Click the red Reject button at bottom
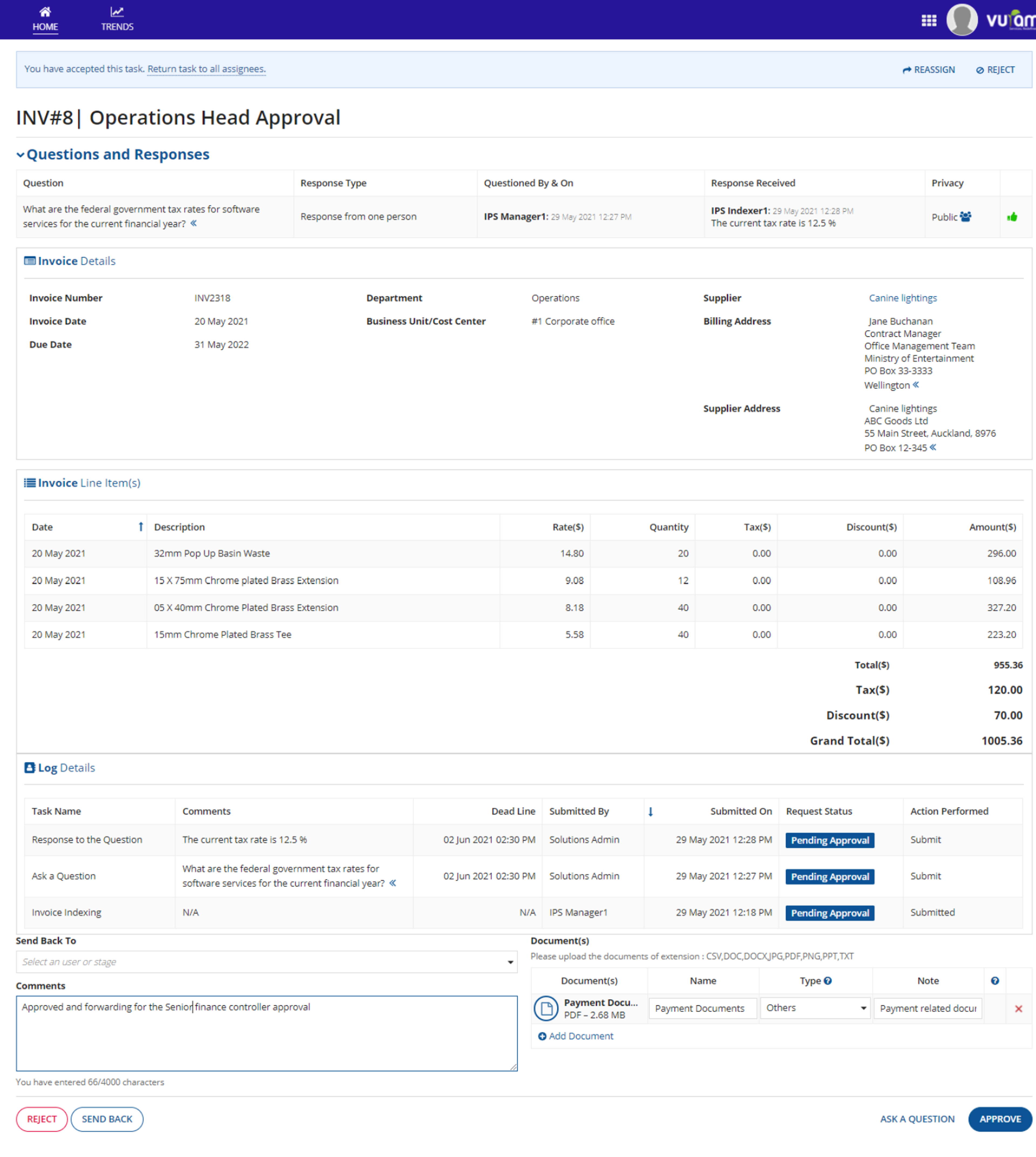 tap(42, 1119)
